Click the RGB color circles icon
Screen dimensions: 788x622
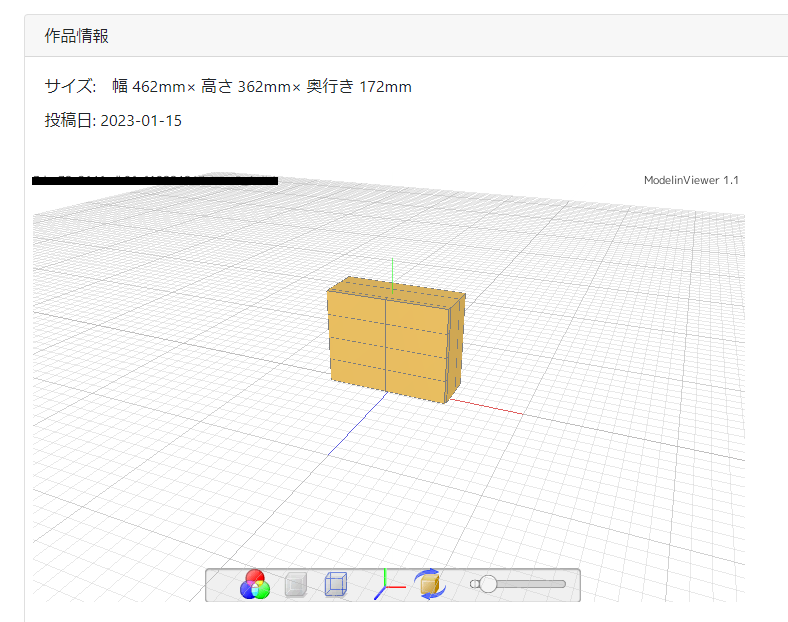[254, 584]
